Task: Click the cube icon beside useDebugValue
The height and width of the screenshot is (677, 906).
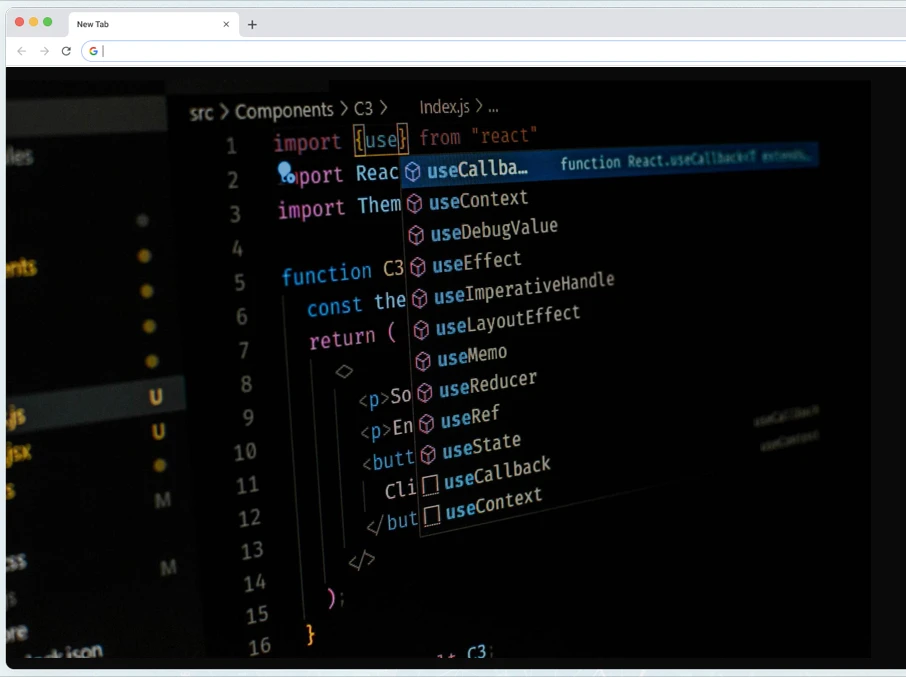Action: point(416,235)
